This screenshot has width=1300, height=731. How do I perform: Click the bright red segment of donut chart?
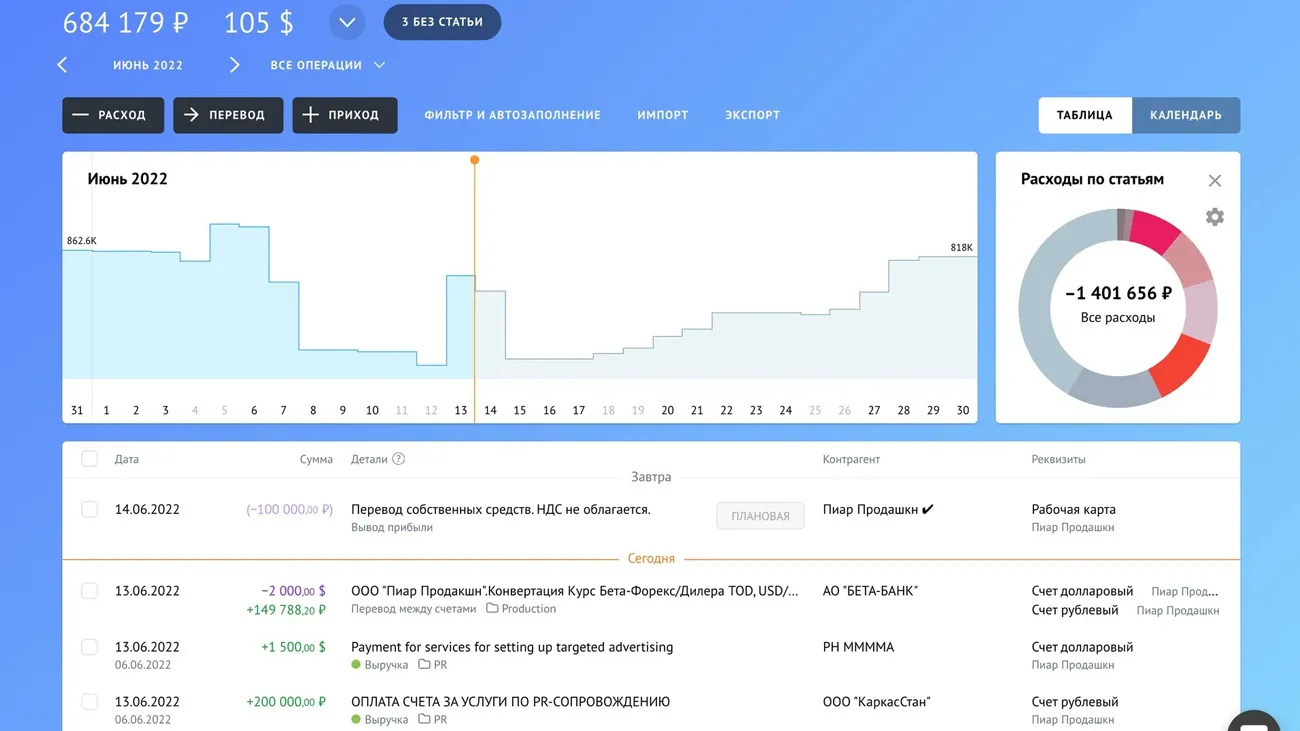click(1180, 364)
